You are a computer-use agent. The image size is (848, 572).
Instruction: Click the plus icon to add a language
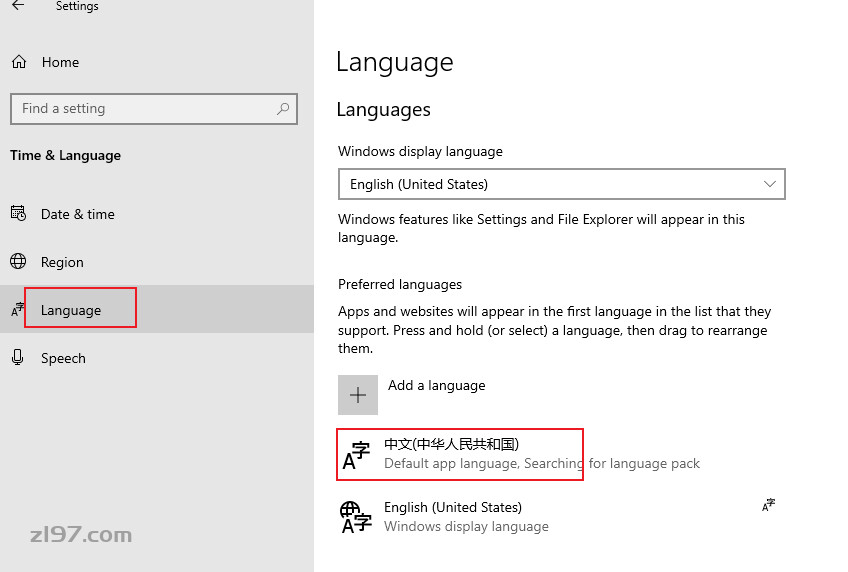357,395
